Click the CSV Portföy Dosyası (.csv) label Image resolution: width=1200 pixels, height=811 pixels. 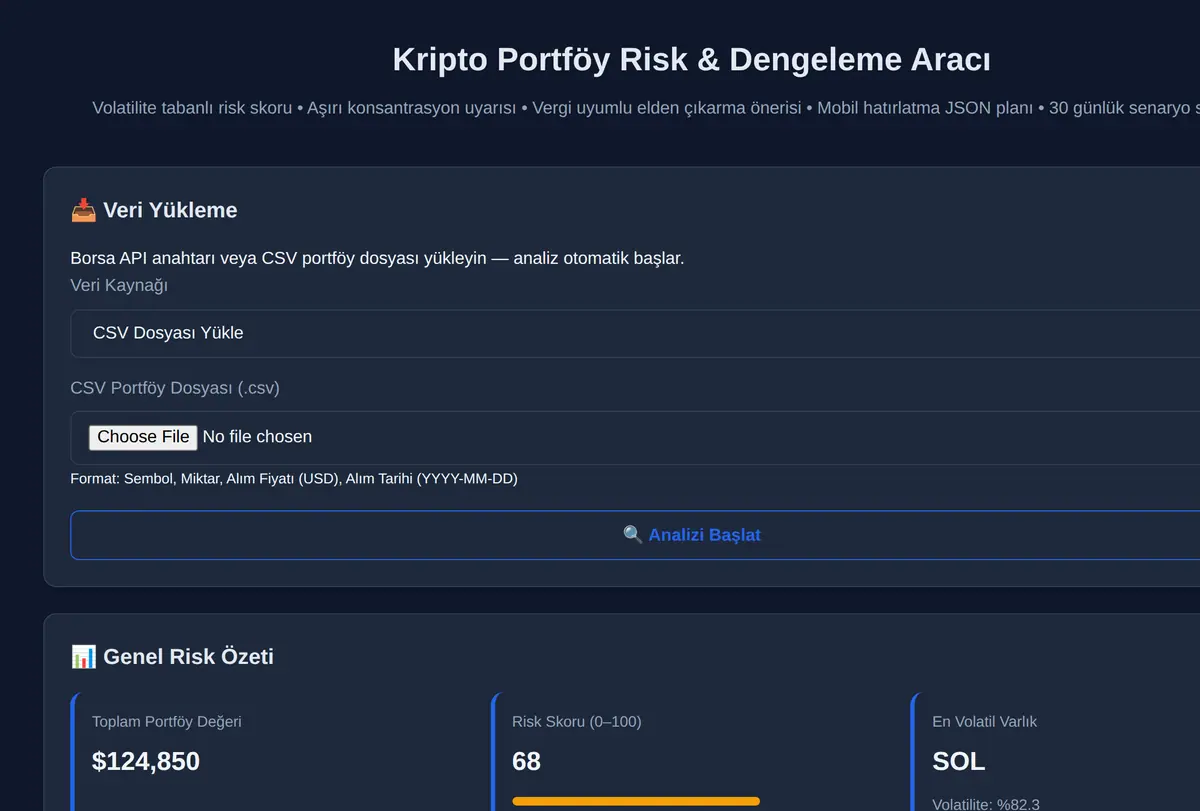[175, 388]
